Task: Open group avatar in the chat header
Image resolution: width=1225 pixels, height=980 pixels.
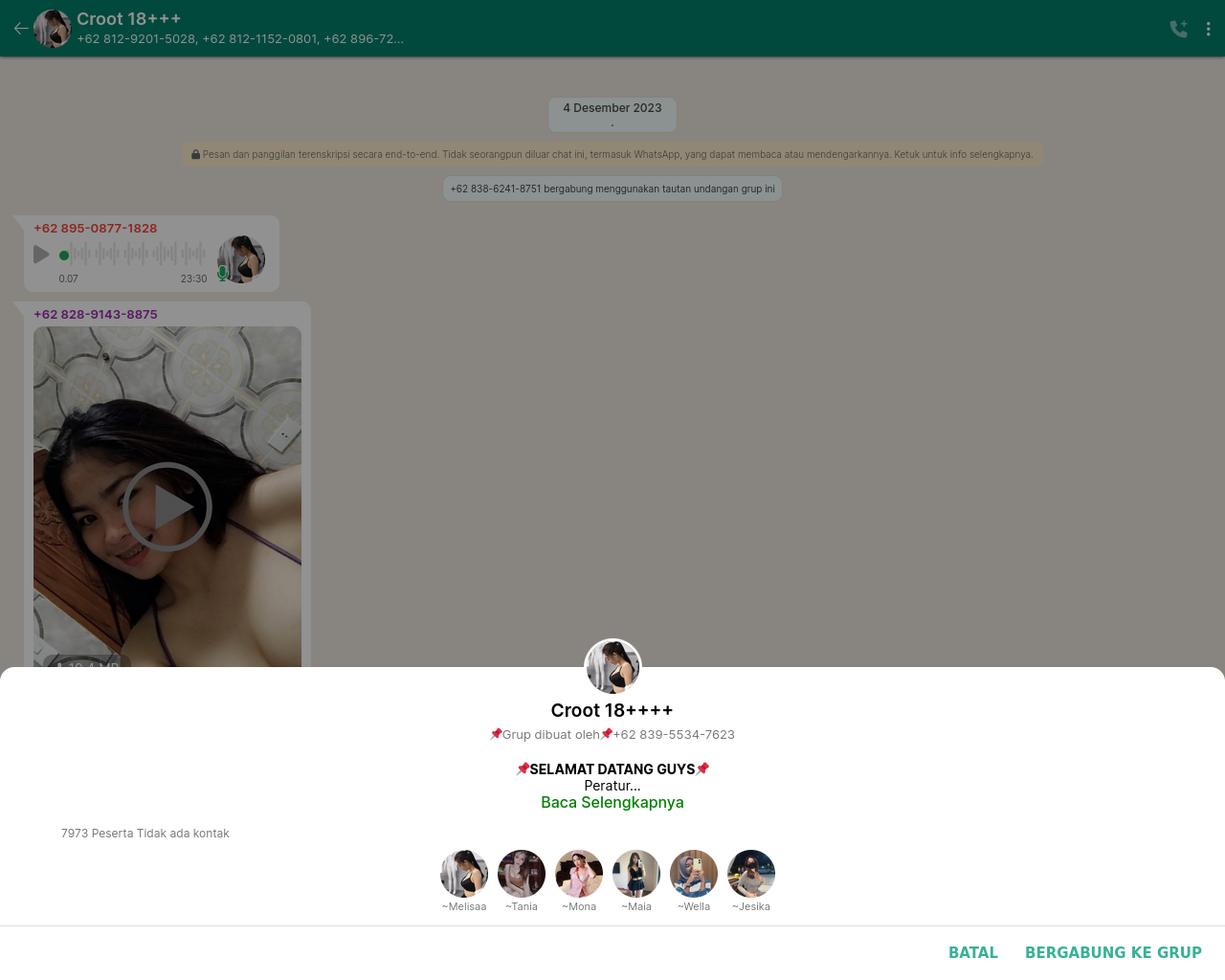Action: [x=53, y=29]
